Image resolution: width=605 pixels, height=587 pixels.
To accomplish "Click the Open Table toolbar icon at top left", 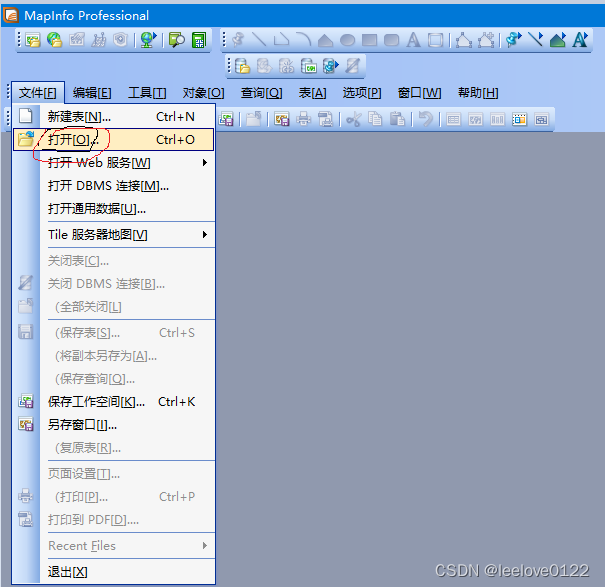I will [x=32, y=40].
